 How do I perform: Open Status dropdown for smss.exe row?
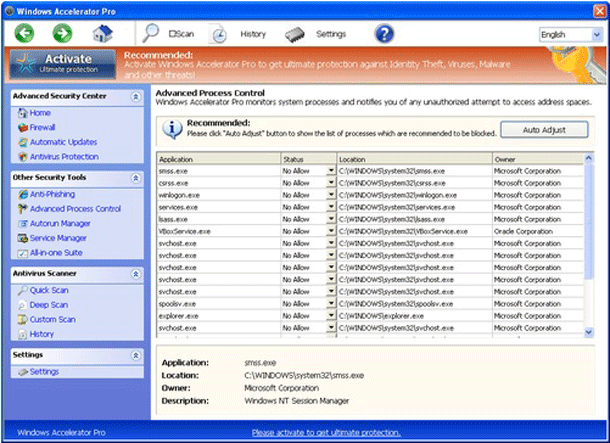pos(331,171)
